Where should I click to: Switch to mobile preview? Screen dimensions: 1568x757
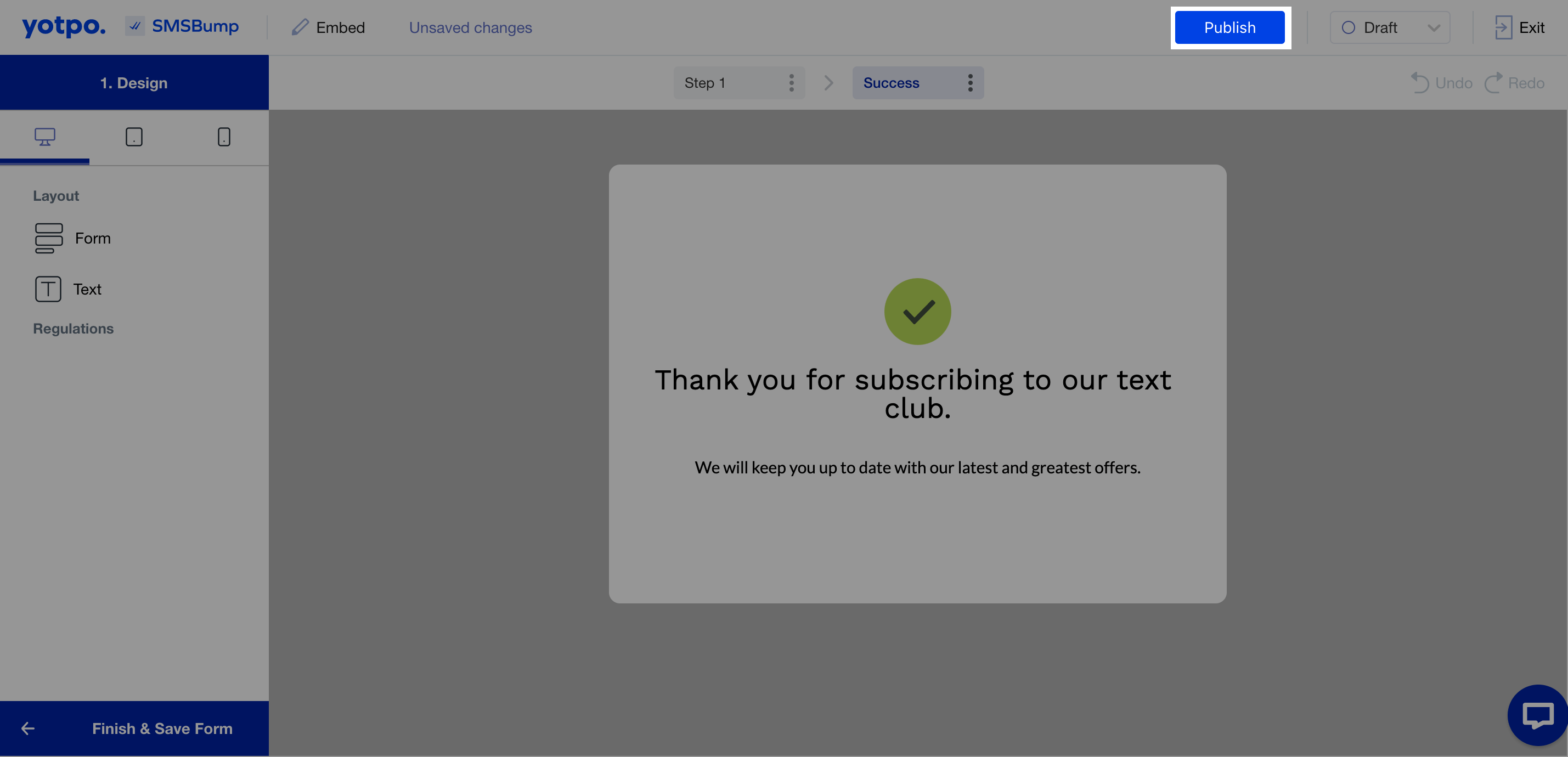click(x=224, y=137)
